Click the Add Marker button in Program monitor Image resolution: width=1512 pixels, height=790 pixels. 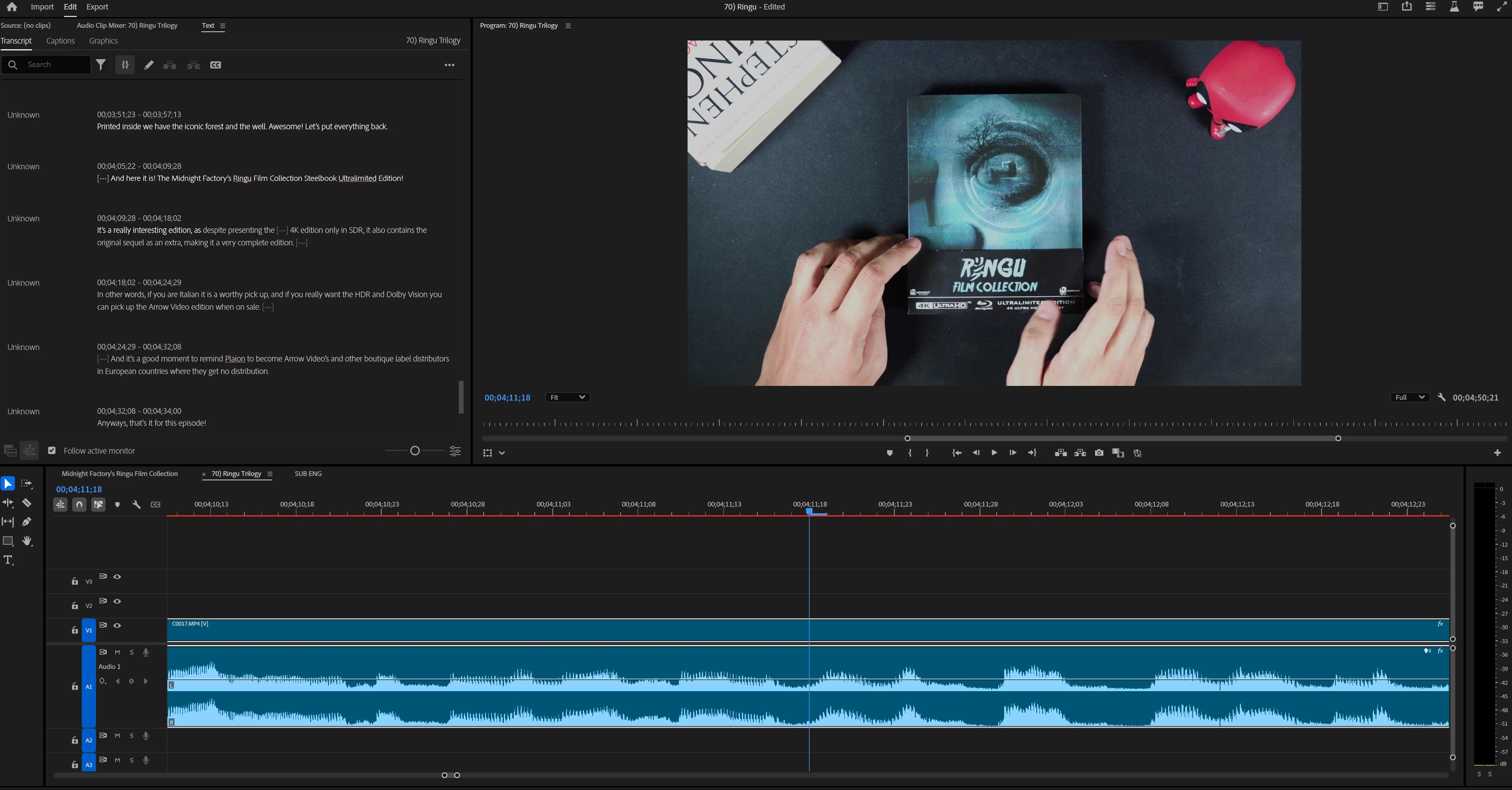click(x=889, y=453)
